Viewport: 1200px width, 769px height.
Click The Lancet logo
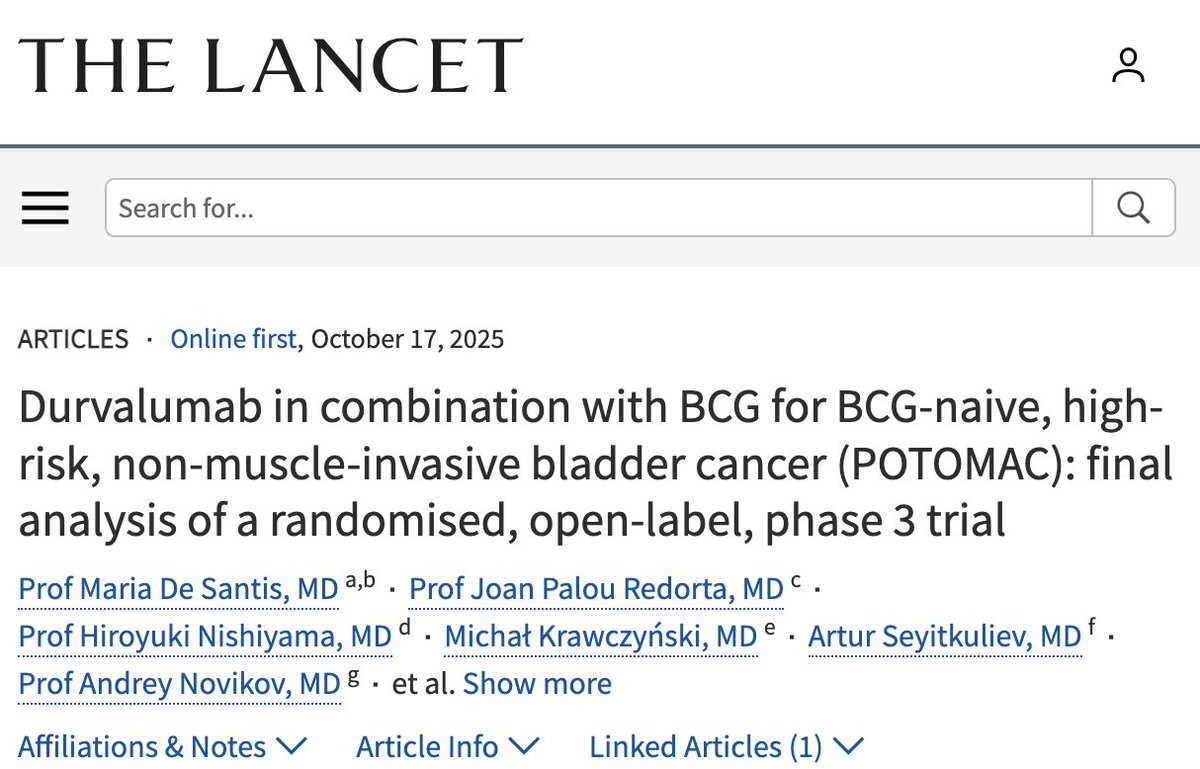click(x=270, y=66)
